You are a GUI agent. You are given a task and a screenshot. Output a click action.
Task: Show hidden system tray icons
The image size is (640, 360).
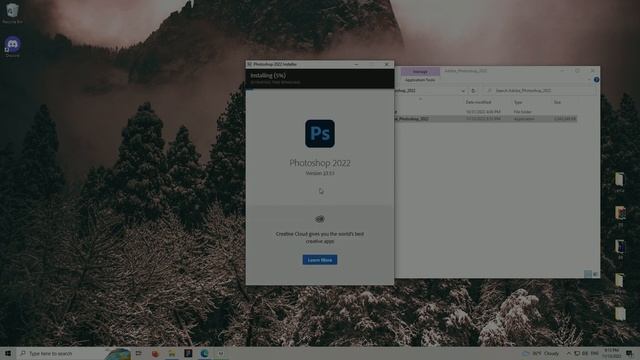569,353
